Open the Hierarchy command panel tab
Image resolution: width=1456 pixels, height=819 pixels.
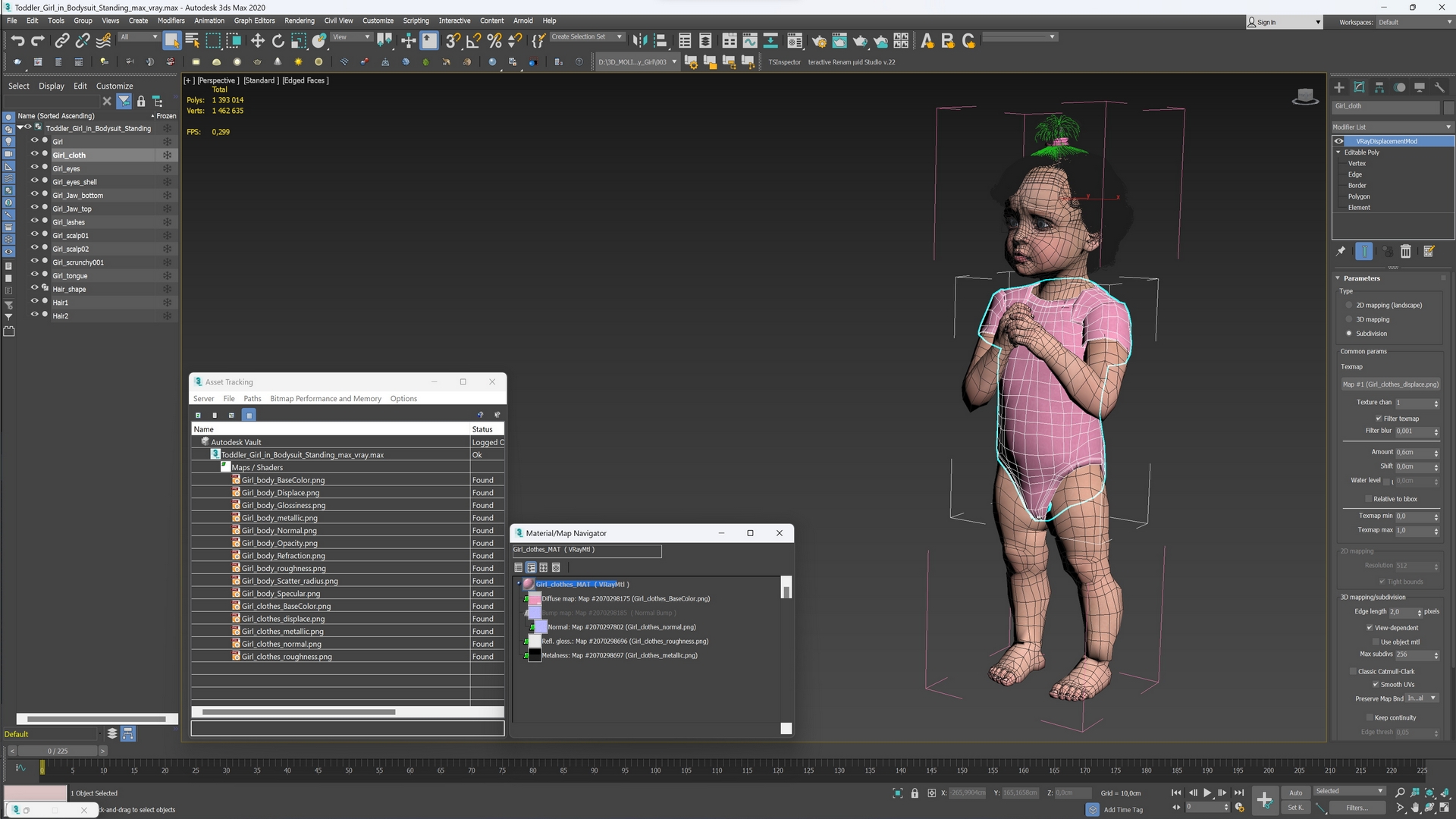click(1379, 87)
